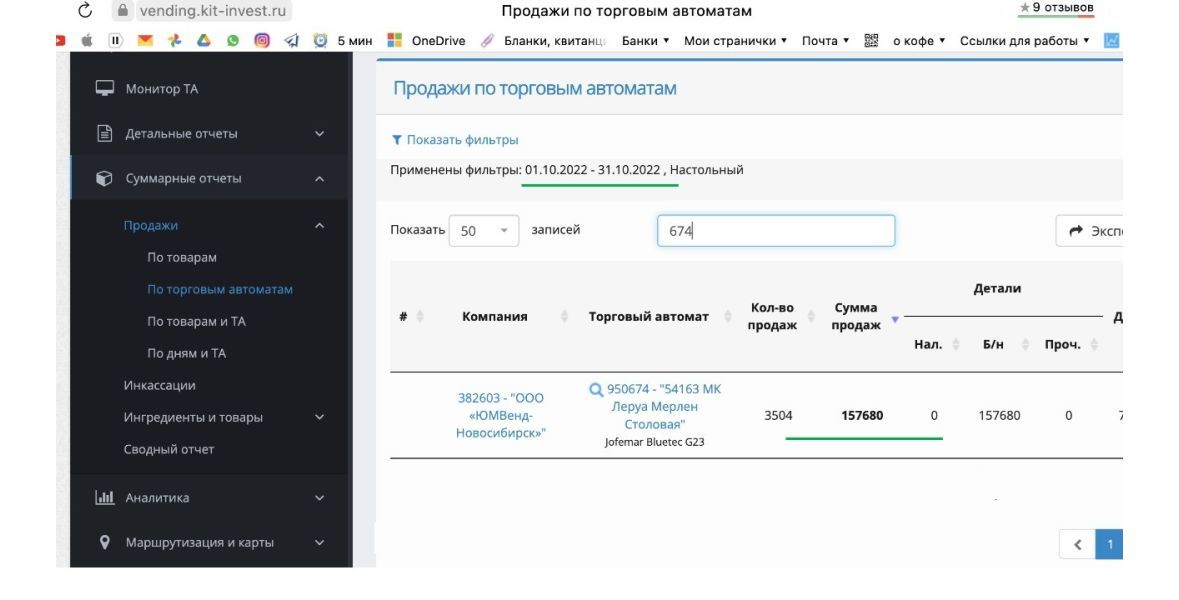Collapse the Суммарные отчеты section
The width and height of the screenshot is (1179, 600).
pos(211,178)
